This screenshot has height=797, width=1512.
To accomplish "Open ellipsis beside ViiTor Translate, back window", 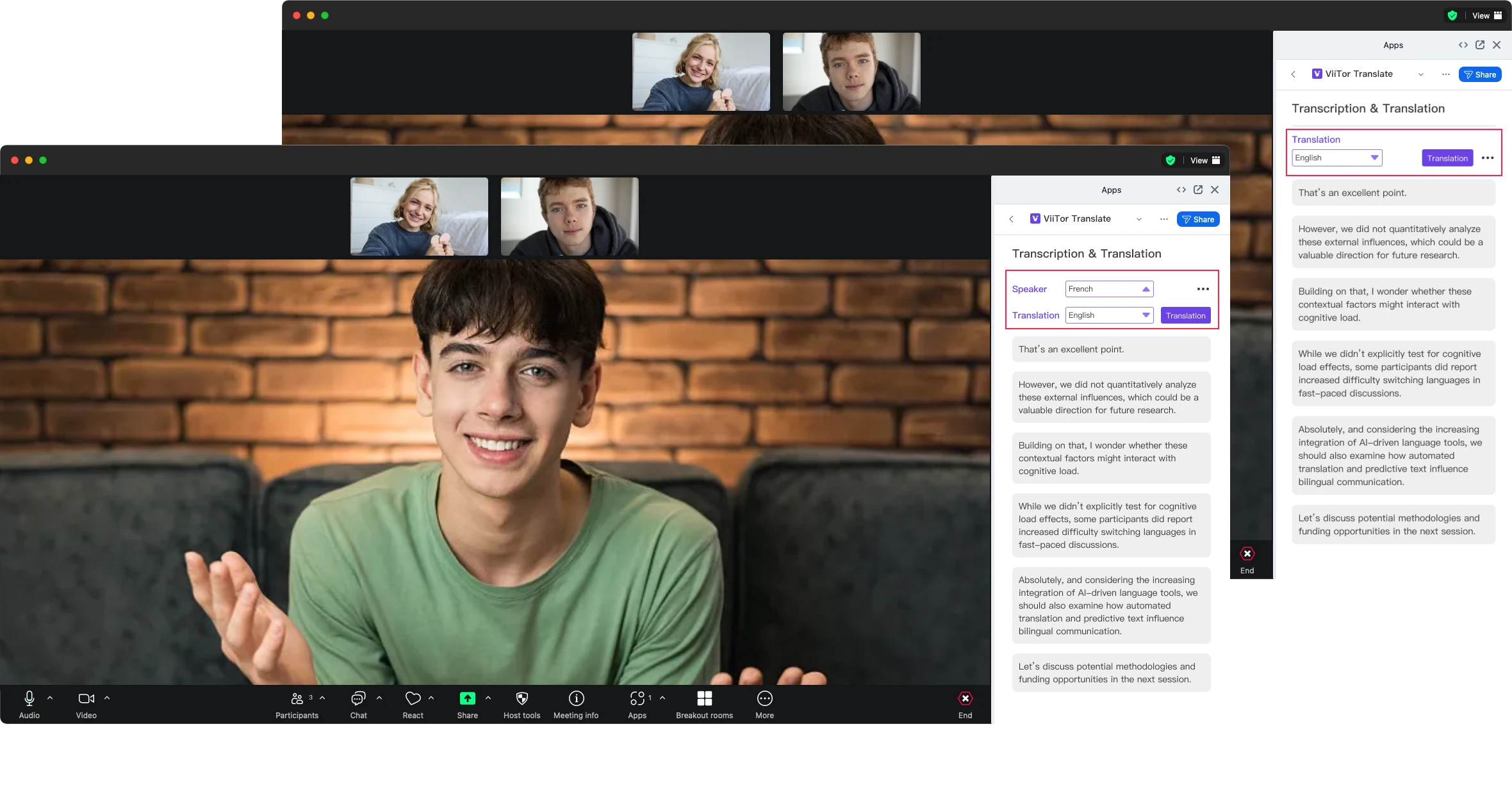I will pyautogui.click(x=1445, y=74).
